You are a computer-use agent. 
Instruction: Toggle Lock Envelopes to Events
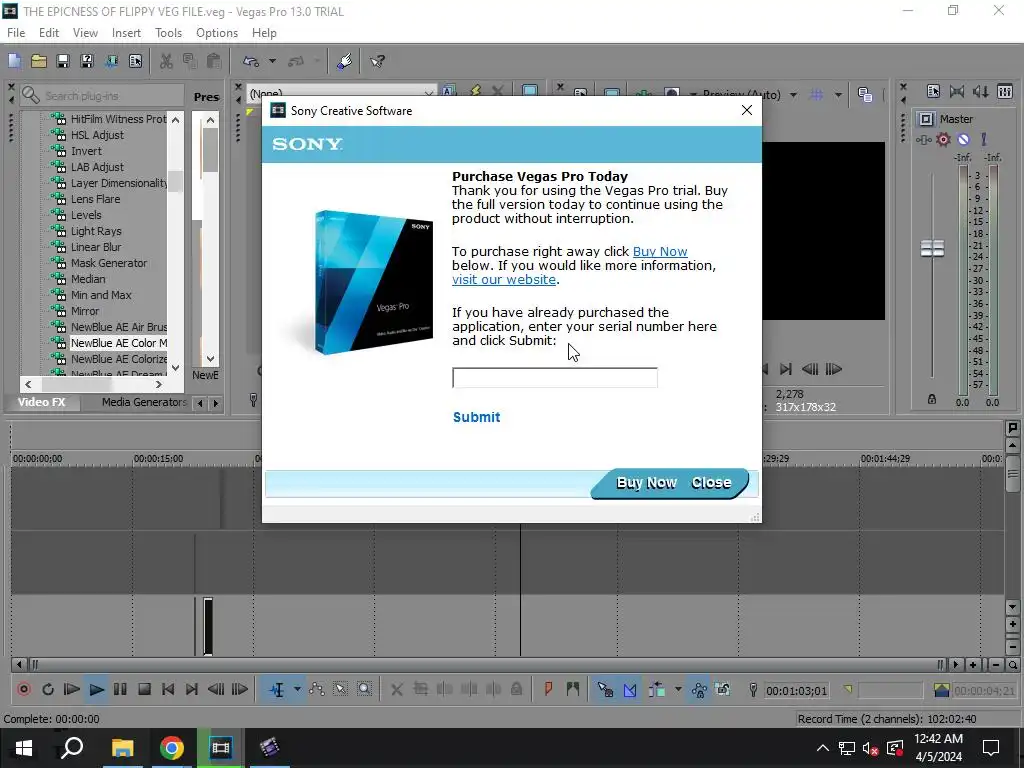699,690
